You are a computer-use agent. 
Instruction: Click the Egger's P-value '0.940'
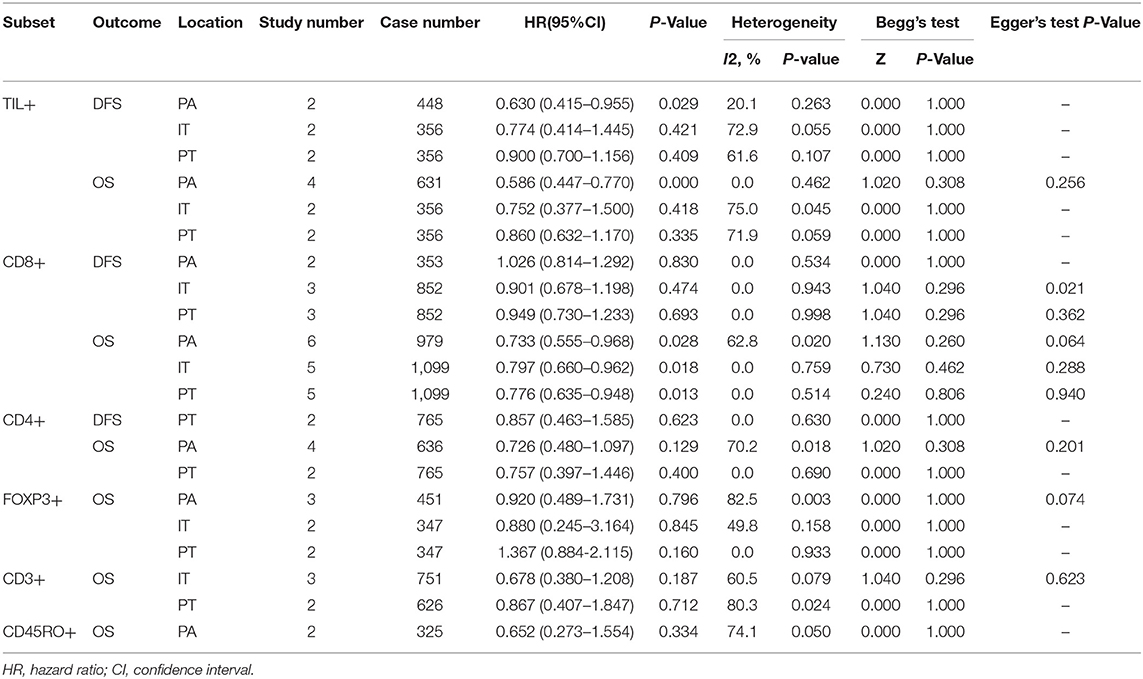(x=1065, y=395)
